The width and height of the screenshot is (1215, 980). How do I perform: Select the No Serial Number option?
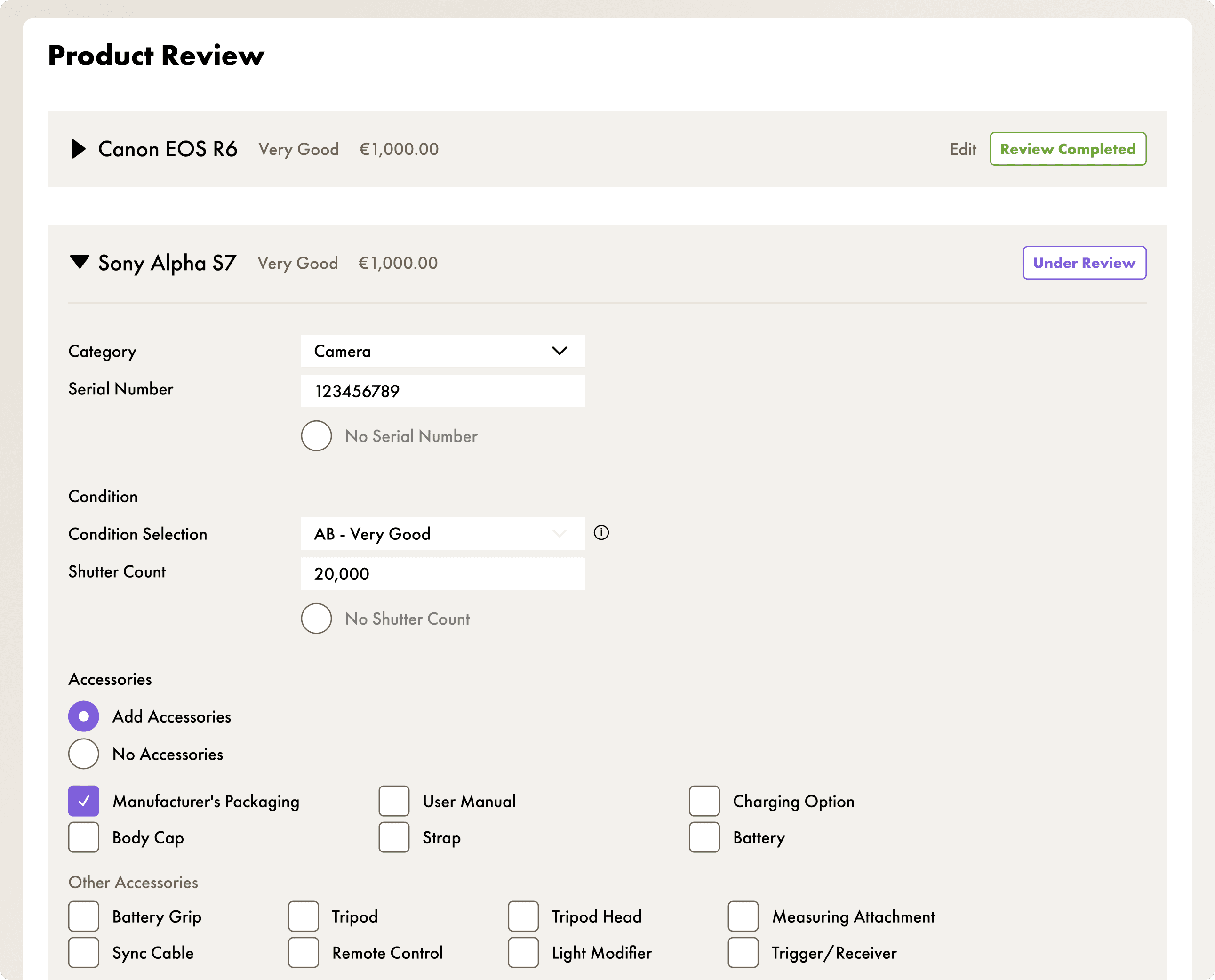(x=317, y=436)
